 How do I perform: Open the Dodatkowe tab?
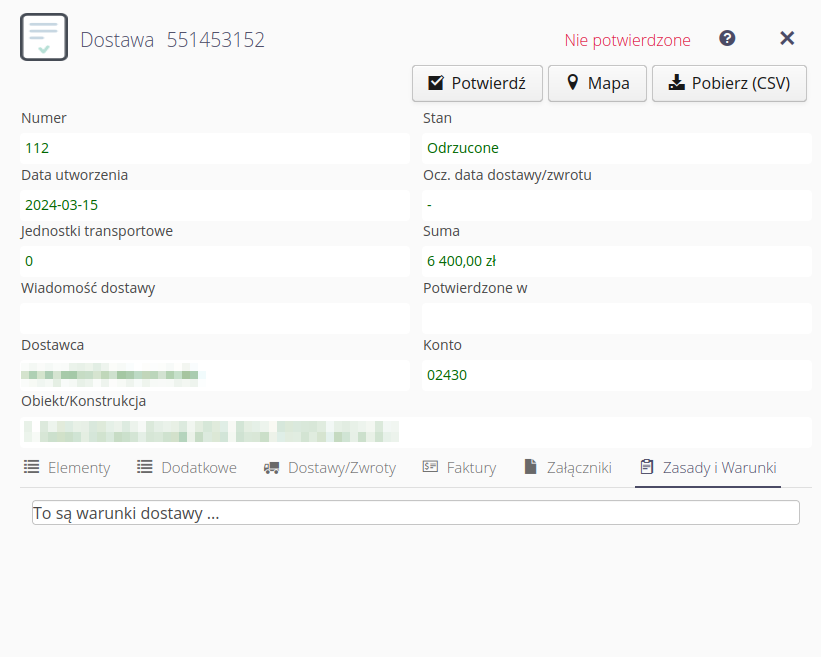[187, 467]
